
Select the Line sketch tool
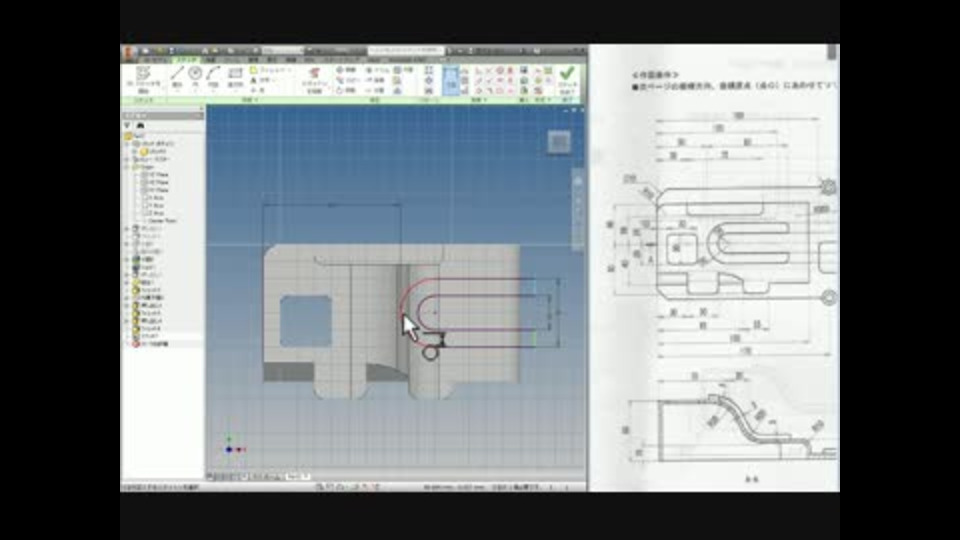tap(178, 78)
